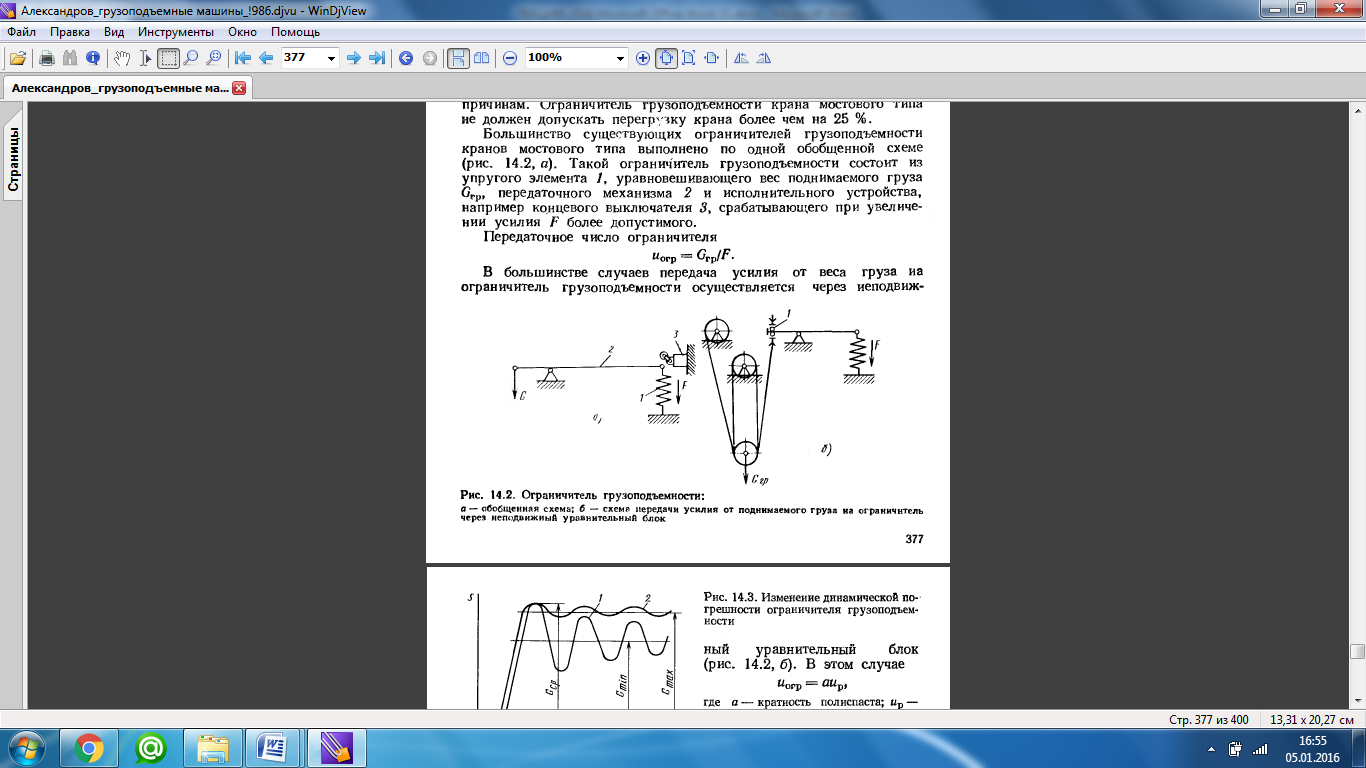This screenshot has width=1366, height=768.
Task: Select the Hand drag tool
Action: (122, 58)
